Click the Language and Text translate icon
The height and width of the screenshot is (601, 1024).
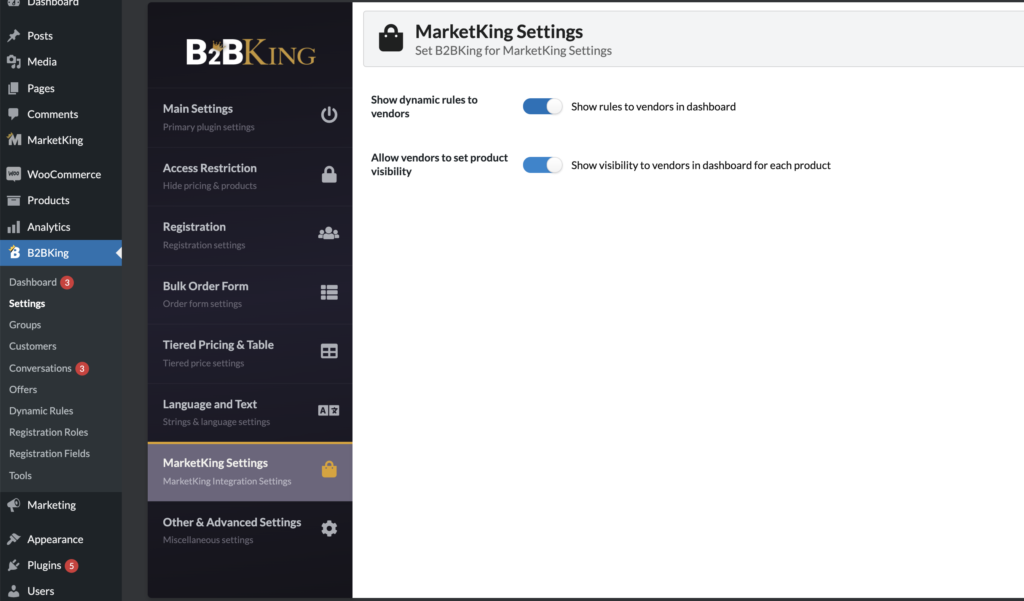pos(328,410)
